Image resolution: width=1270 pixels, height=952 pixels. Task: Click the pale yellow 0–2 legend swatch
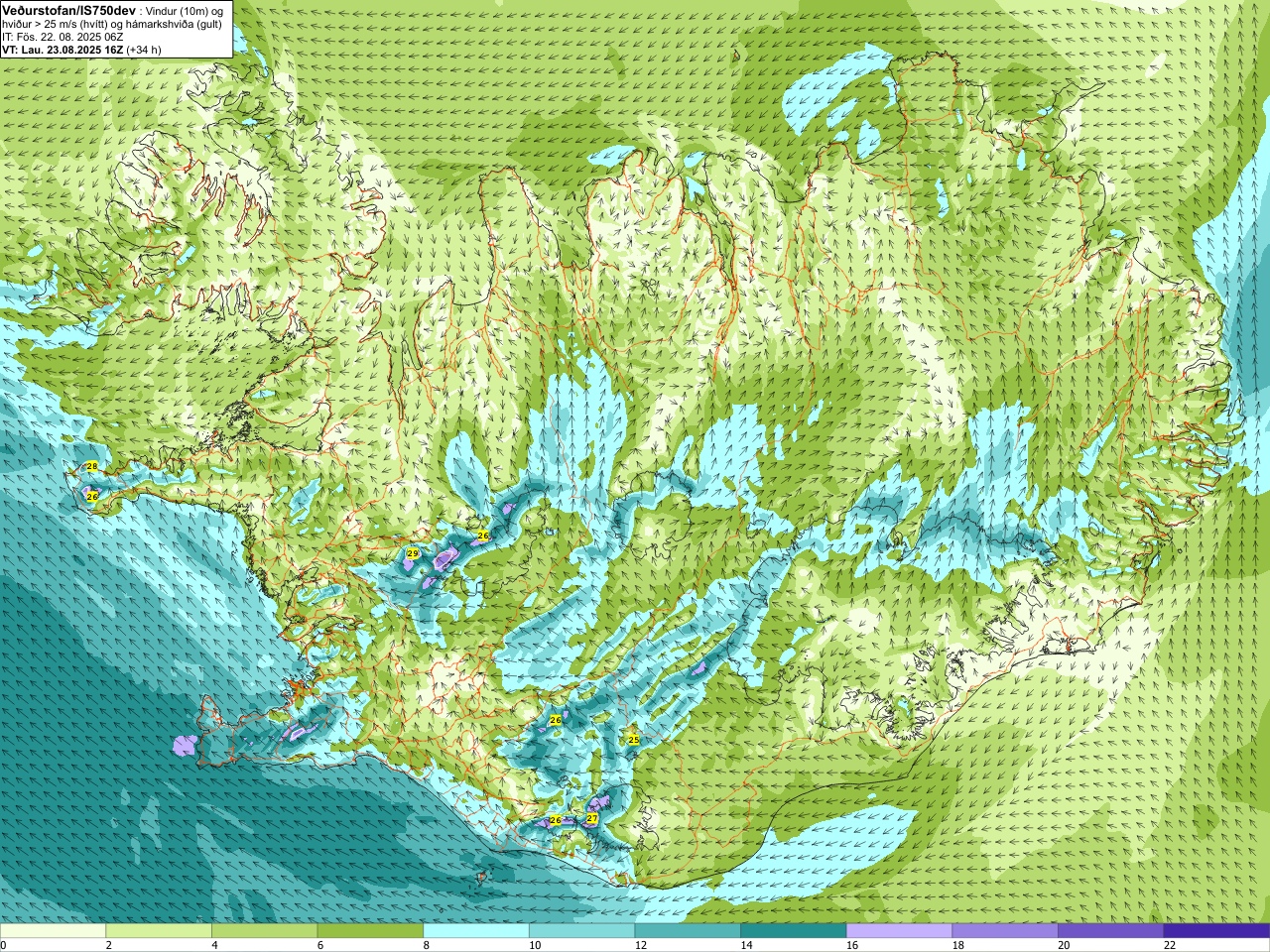[x=53, y=931]
